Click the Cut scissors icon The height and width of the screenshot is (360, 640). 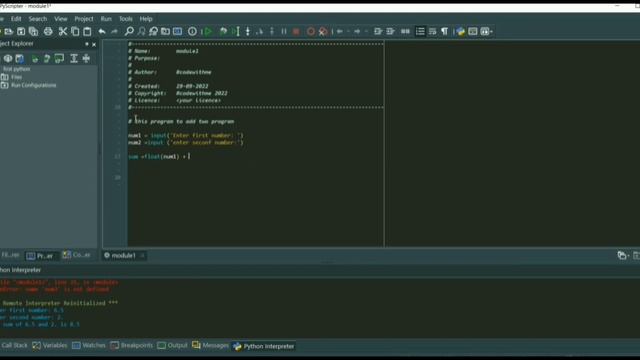(63, 31)
